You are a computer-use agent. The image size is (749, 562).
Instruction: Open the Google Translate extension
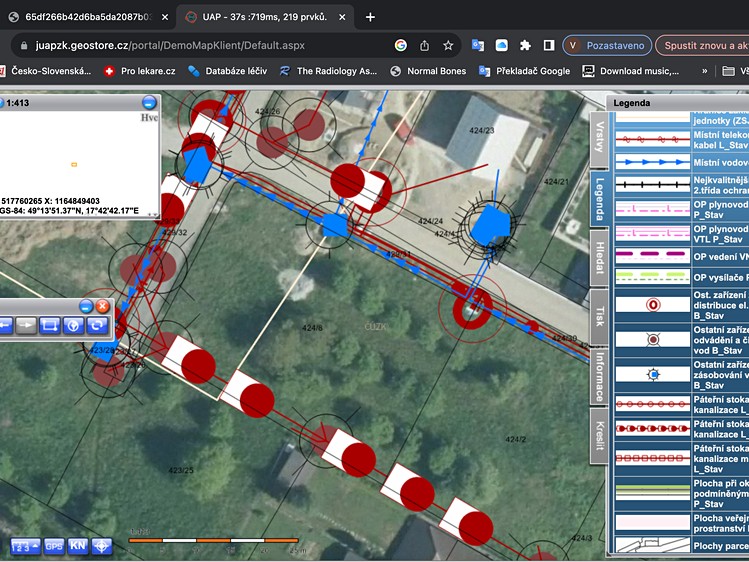tap(478, 45)
